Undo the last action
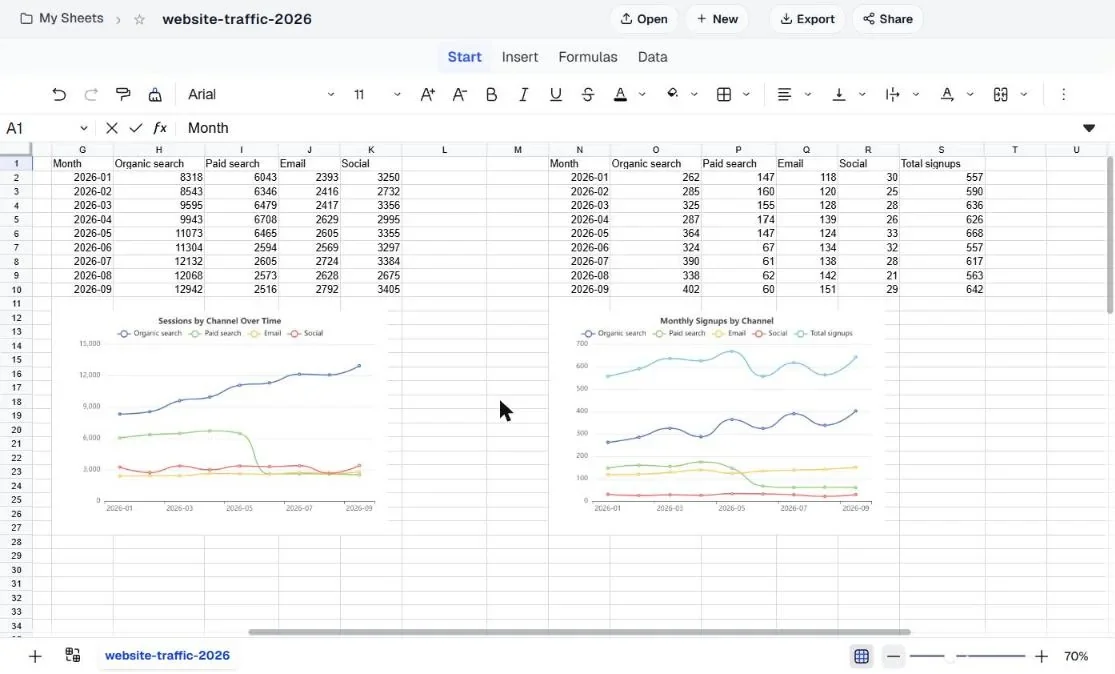The image size is (1115, 674). tap(59, 95)
